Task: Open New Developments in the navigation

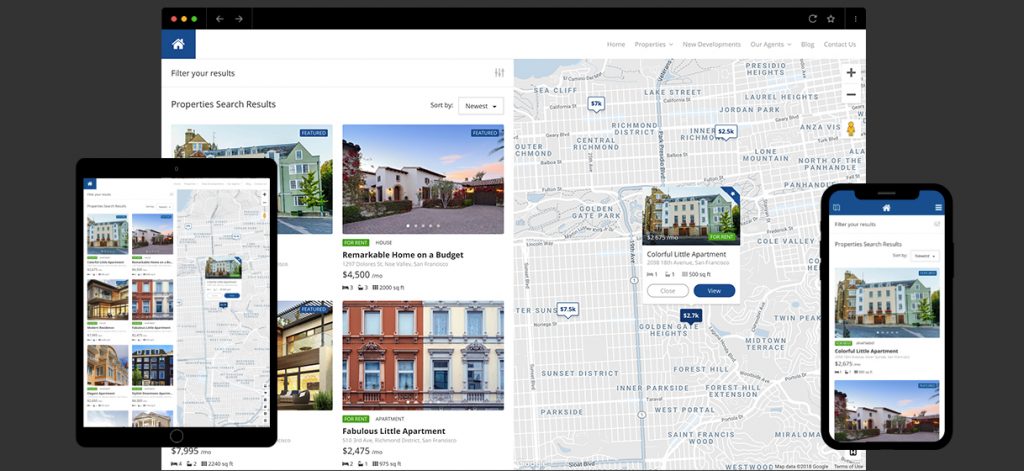Action: point(711,44)
